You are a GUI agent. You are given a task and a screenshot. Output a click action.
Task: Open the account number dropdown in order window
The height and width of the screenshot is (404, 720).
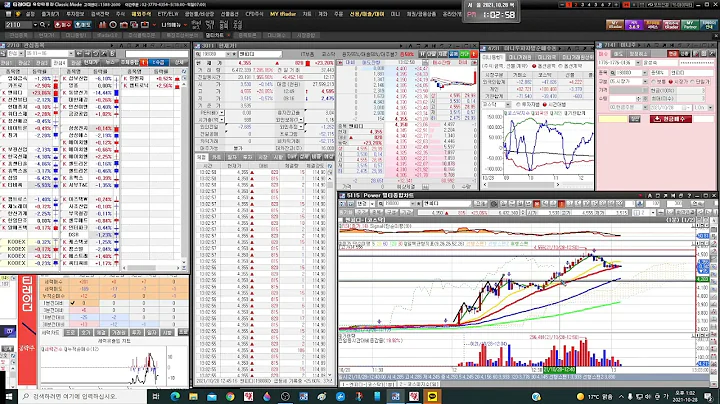click(639, 62)
